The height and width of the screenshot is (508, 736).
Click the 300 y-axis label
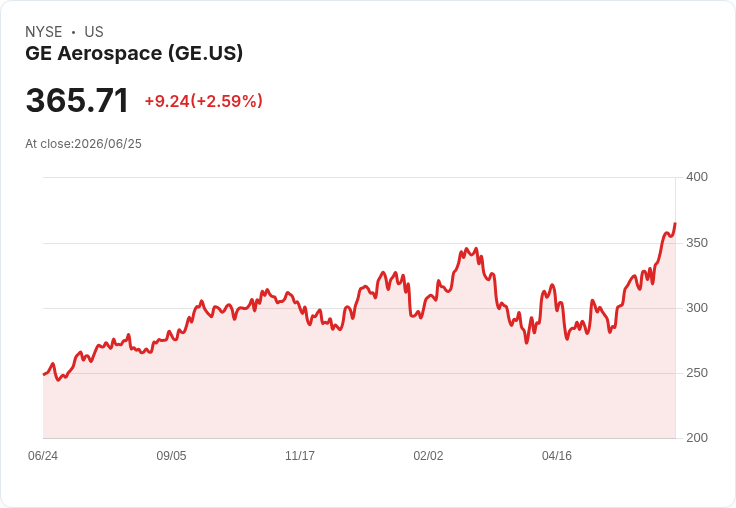tap(697, 308)
